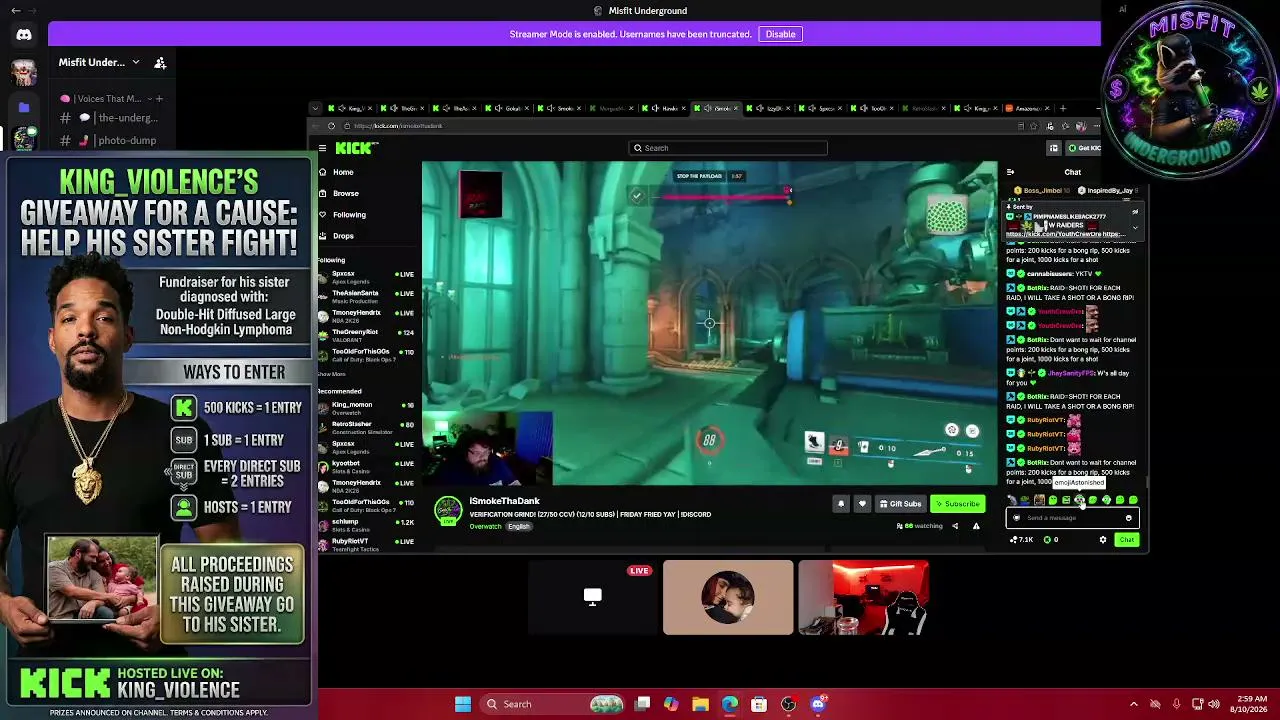Click the Overwatch category link
Viewport: 1280px width, 720px height.
click(485, 527)
